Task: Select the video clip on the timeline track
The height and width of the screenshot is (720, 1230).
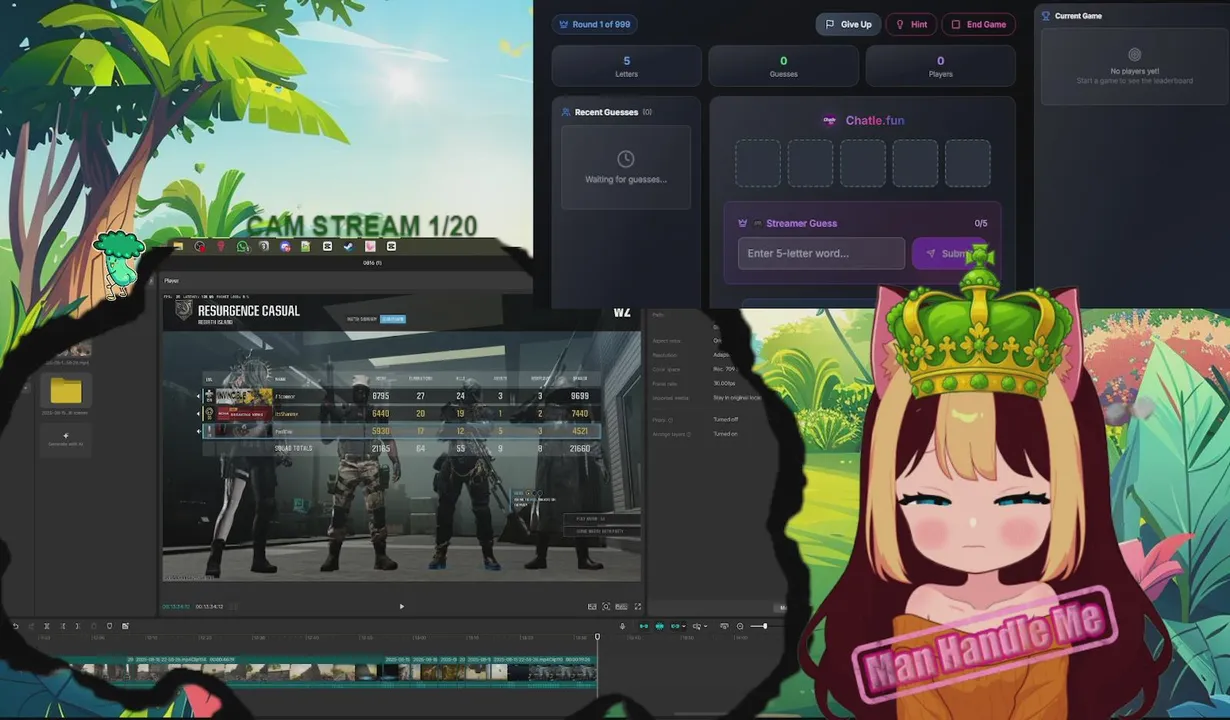Action: (x=330, y=671)
